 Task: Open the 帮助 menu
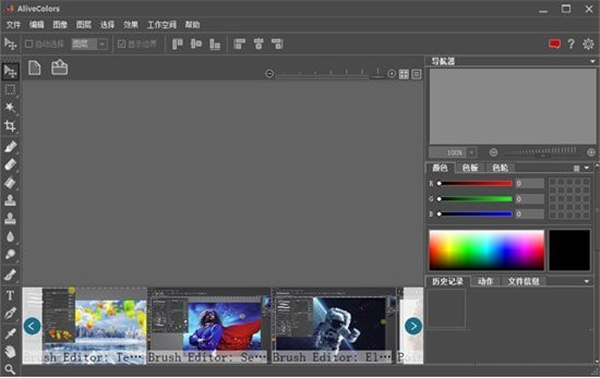192,25
